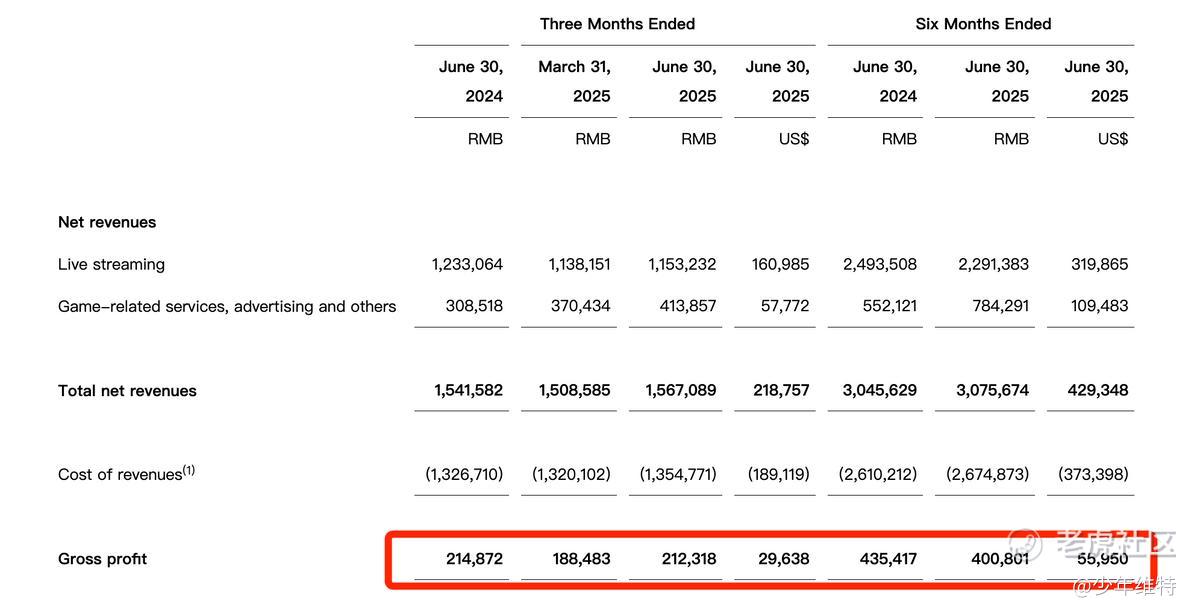
Task: Click the Live streaming row label
Action: (111, 265)
